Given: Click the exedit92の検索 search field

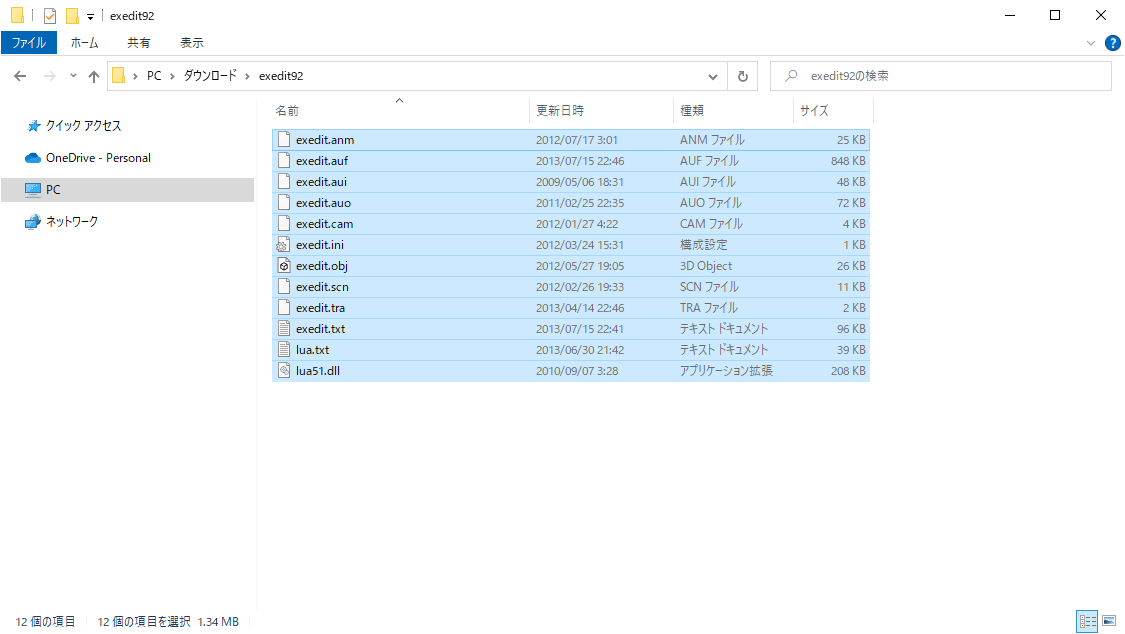Looking at the screenshot, I should pyautogui.click(x=941, y=76).
